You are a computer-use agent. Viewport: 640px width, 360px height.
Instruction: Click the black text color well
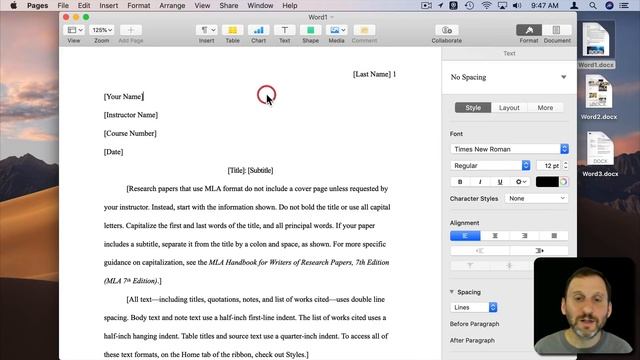tap(547, 182)
